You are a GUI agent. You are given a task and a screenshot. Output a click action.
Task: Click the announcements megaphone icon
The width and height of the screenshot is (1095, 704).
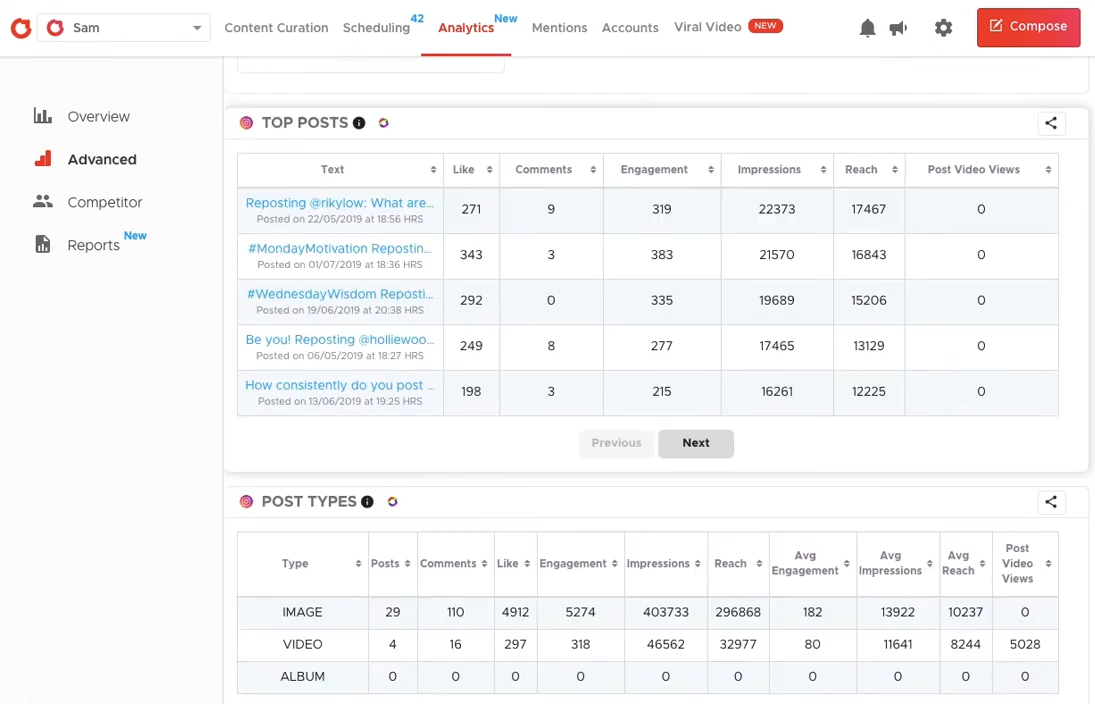coord(898,27)
